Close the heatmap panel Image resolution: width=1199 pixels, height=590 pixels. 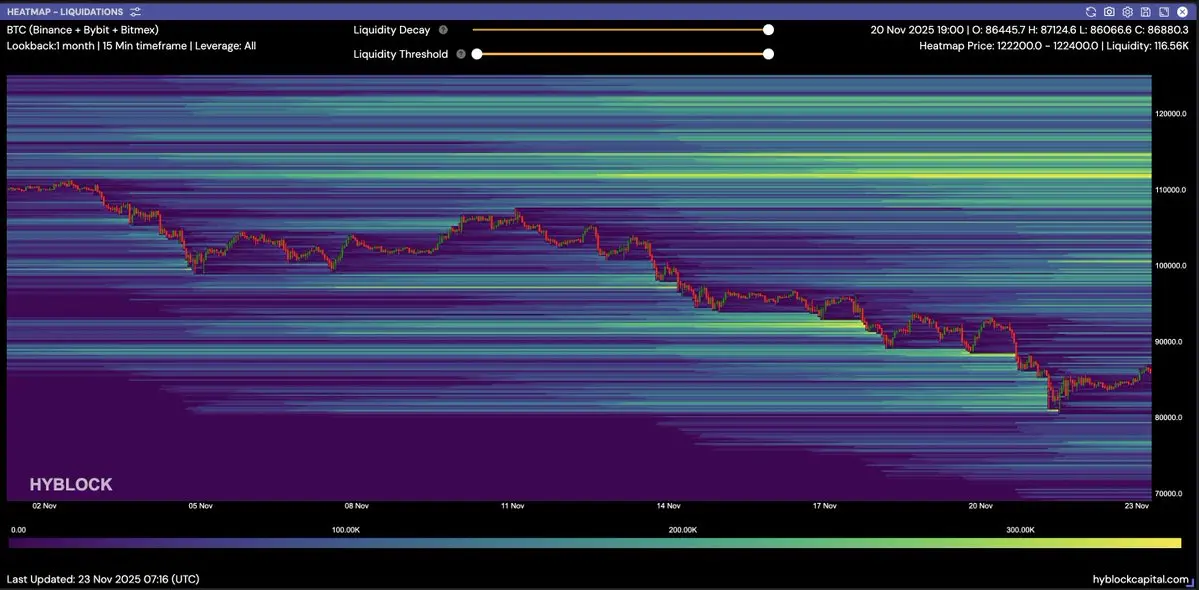[1181, 12]
